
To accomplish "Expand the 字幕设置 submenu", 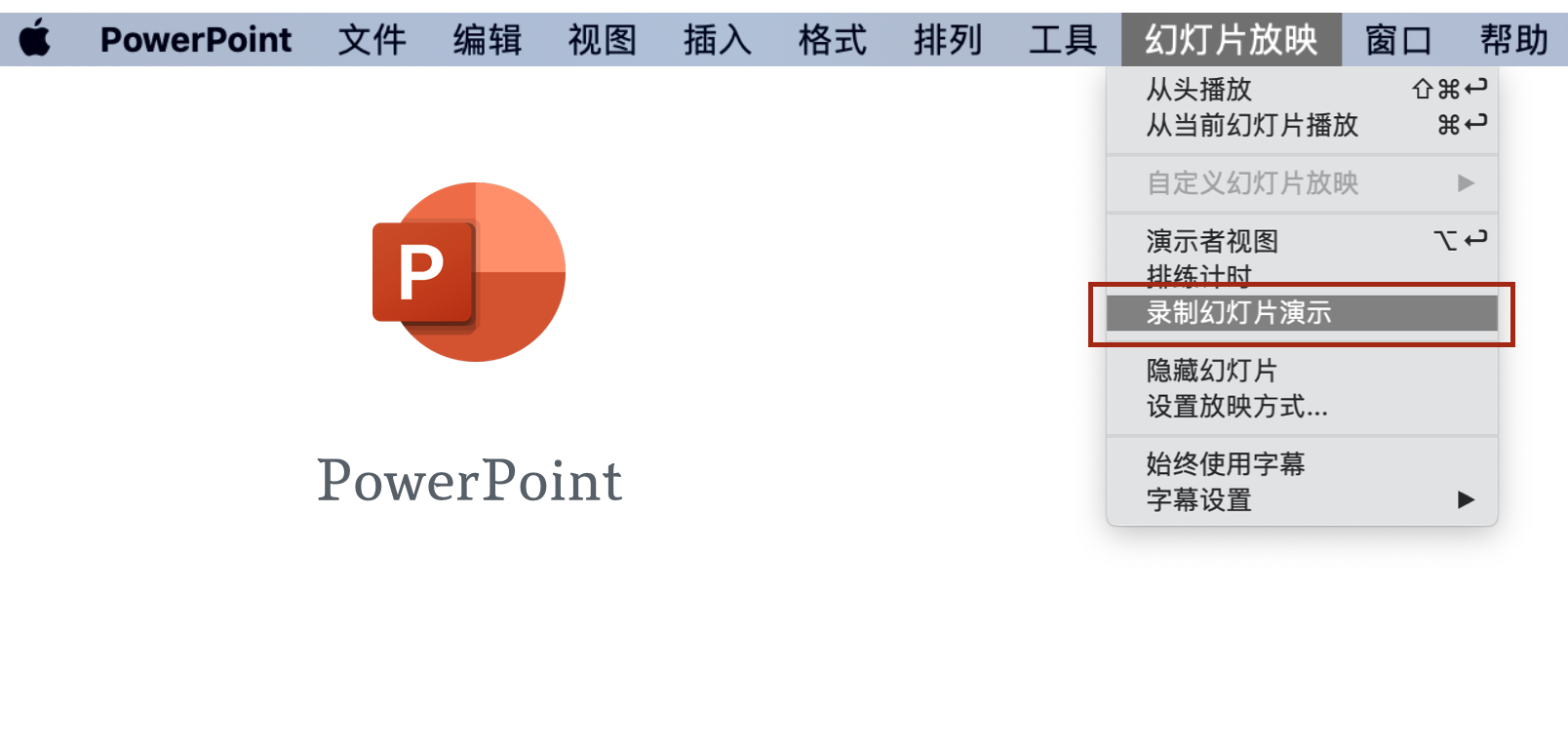I will (x=1302, y=500).
